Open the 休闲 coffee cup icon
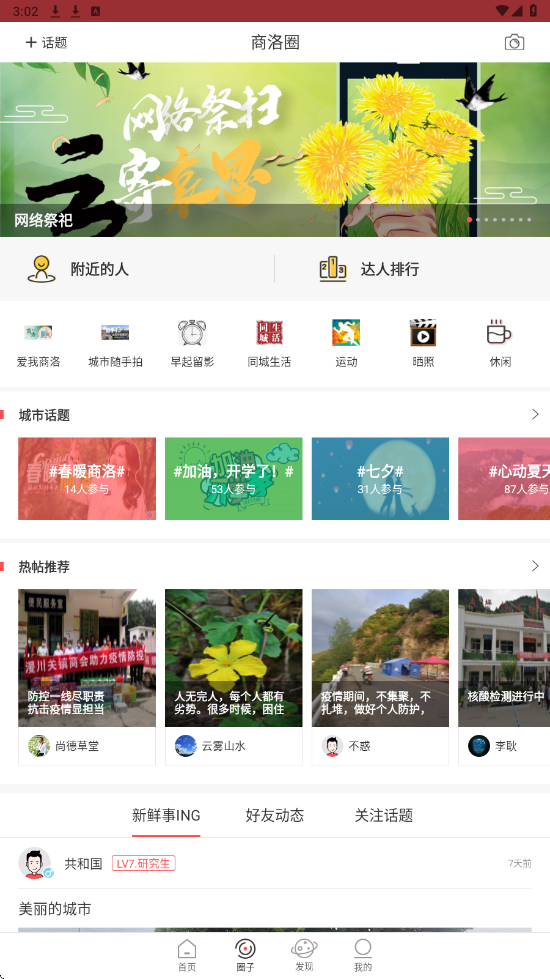This screenshot has width=550, height=979. pyautogui.click(x=499, y=332)
